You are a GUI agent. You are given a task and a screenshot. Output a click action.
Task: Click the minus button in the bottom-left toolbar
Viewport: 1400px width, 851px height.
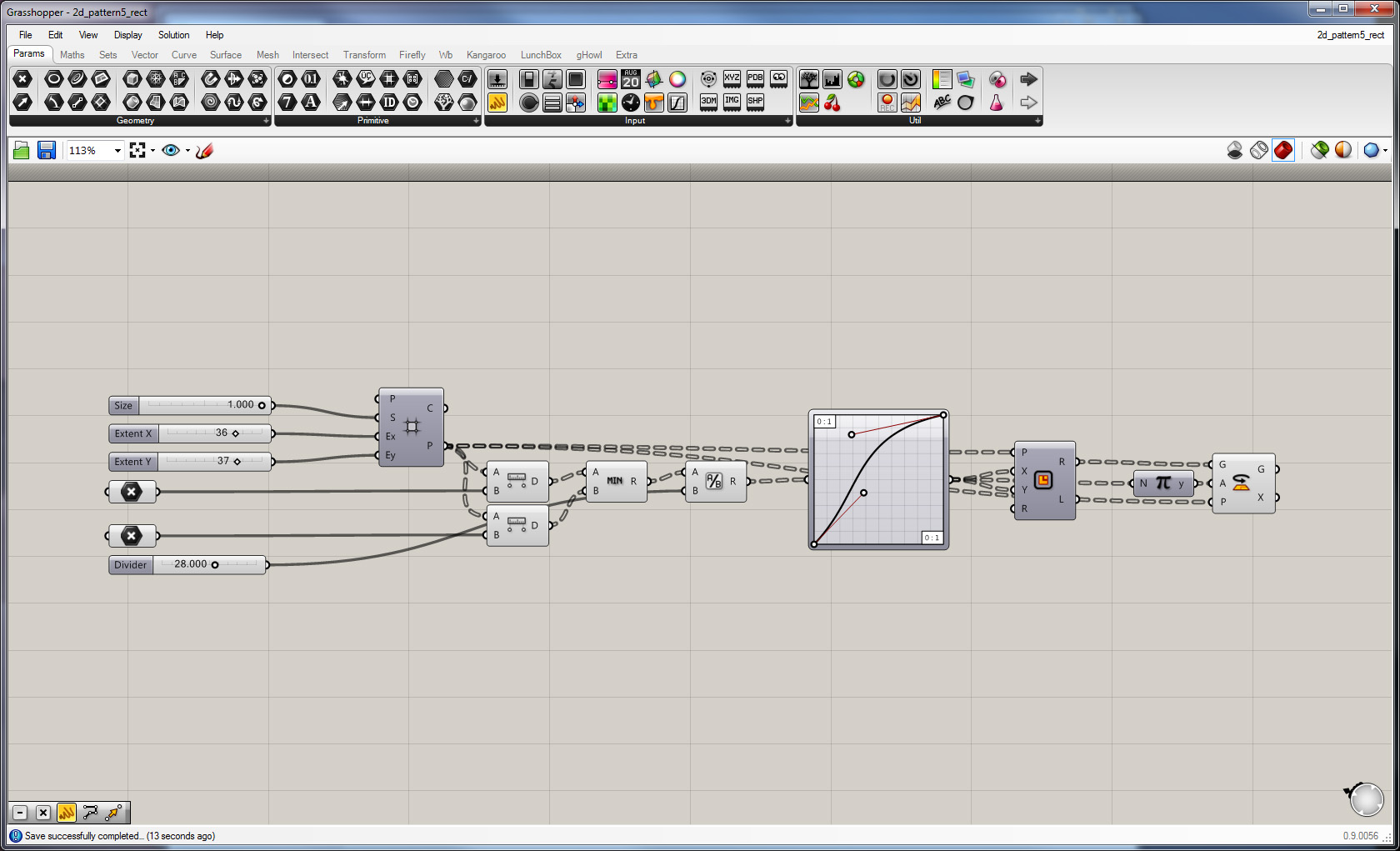(20, 813)
